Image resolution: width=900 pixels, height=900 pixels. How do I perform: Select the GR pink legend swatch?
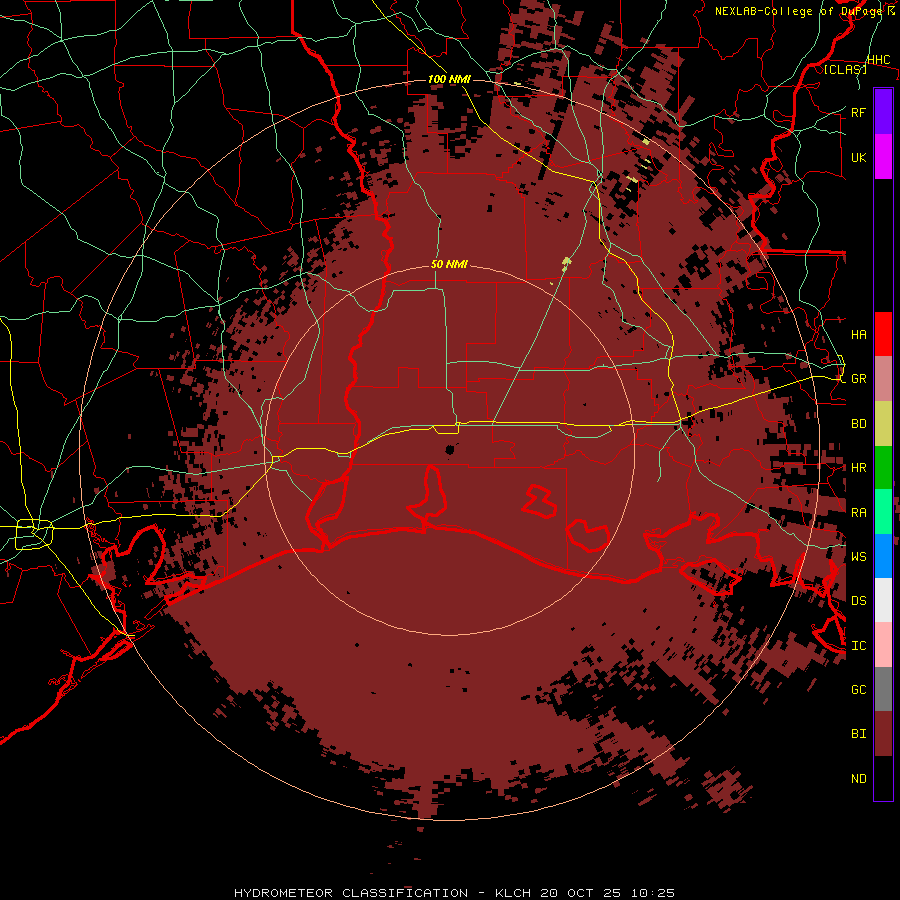tap(883, 379)
